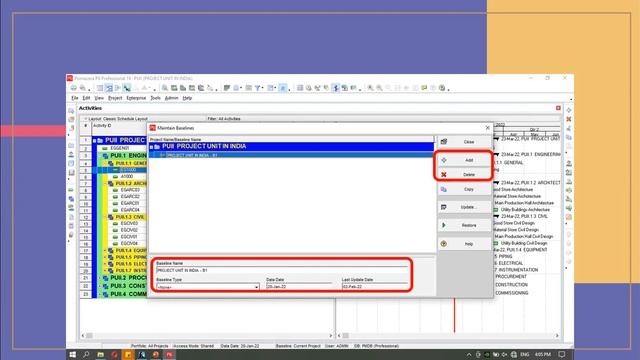Click the Copy baseline button

coord(464,189)
